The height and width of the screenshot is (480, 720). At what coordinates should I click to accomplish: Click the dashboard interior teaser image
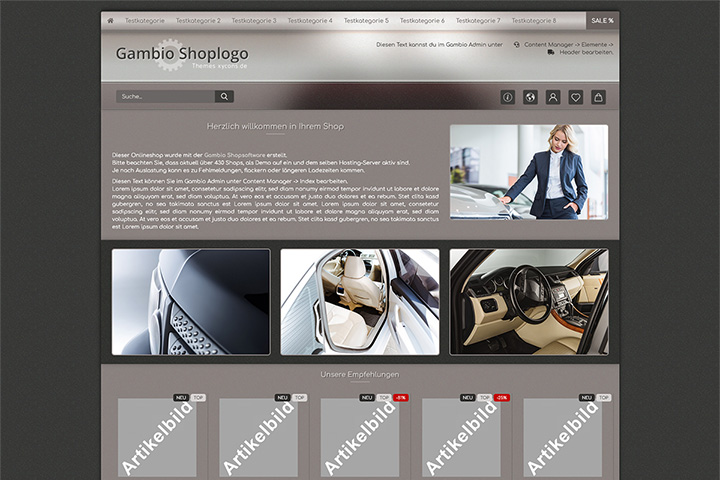(x=529, y=302)
